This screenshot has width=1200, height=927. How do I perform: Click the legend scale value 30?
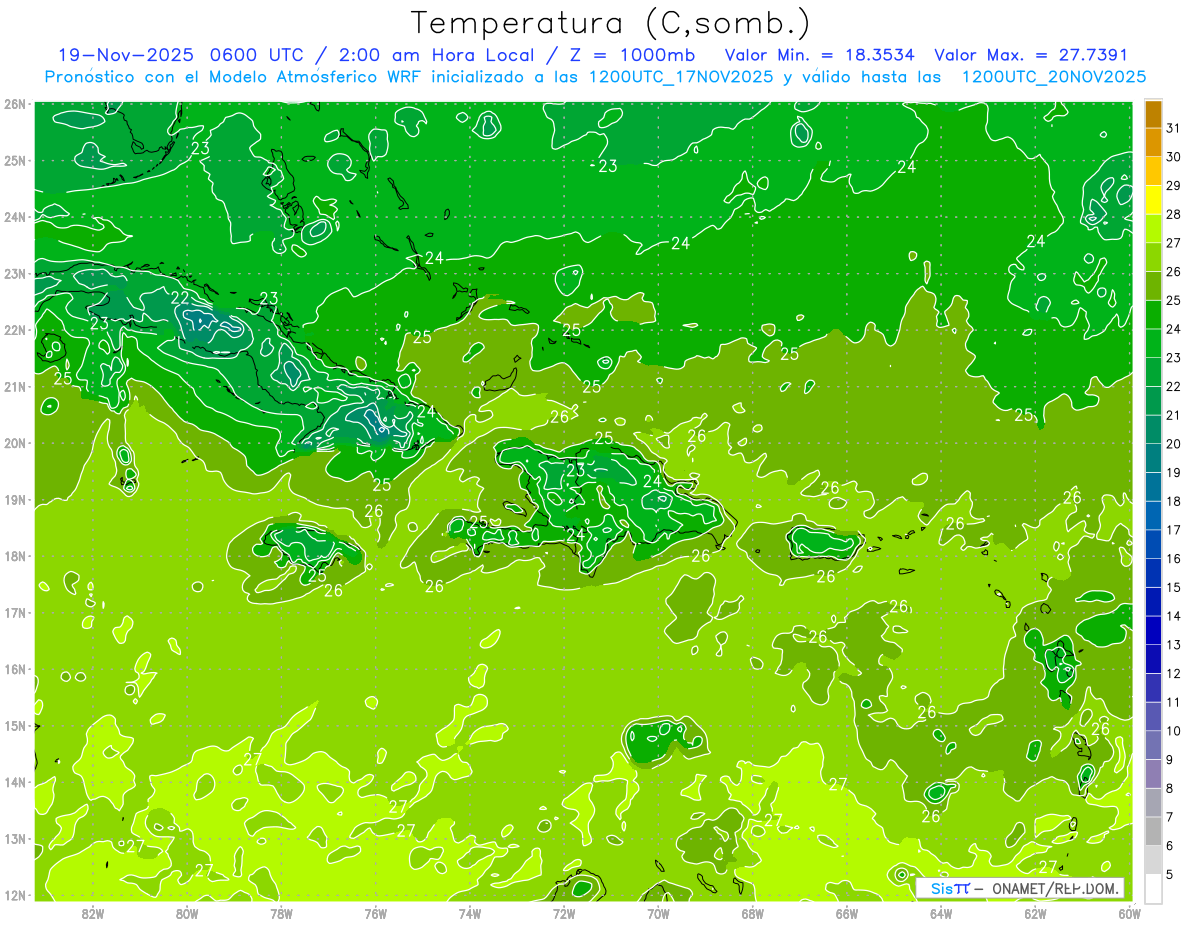[1174, 157]
